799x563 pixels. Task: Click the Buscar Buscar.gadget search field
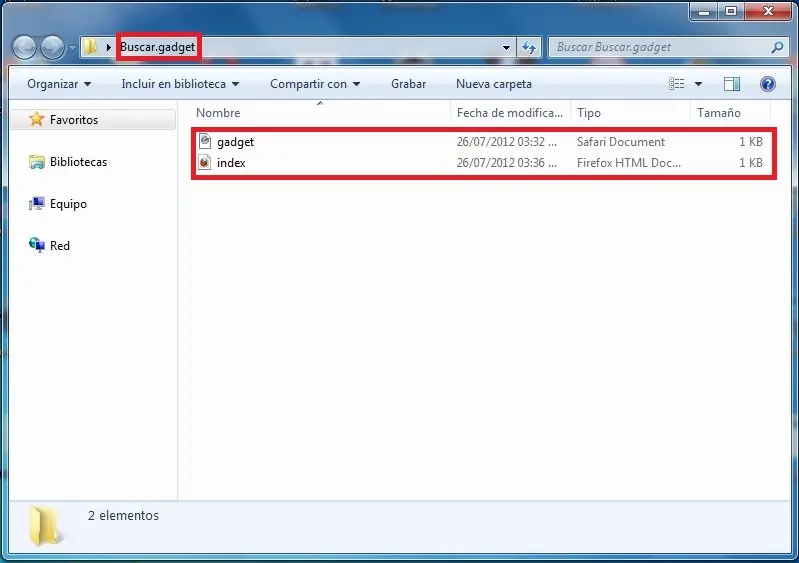tap(660, 47)
